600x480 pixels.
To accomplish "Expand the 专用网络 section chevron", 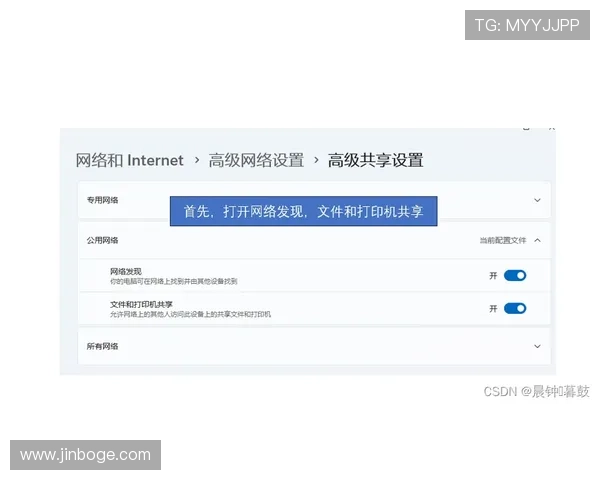I will 537,200.
